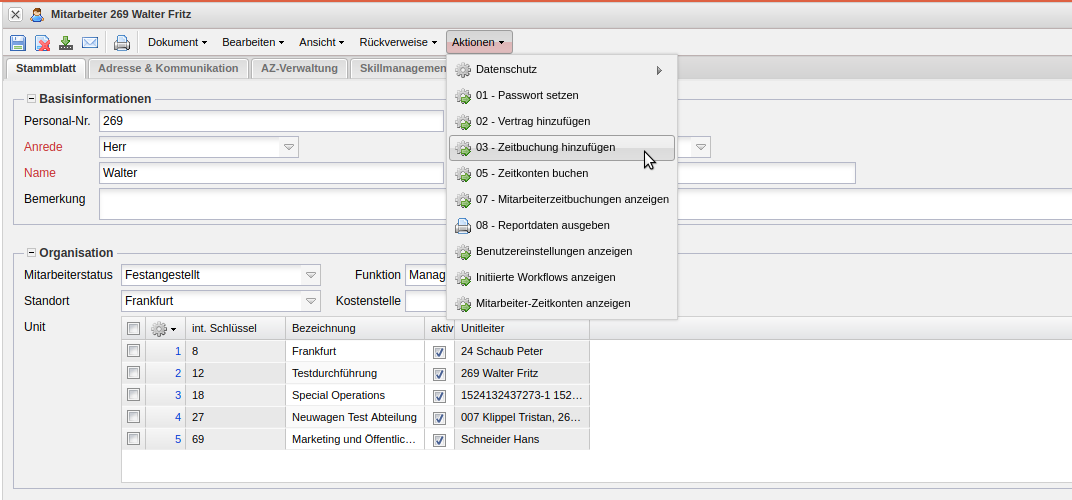Open the Anrede dropdown arrow

coord(289,147)
